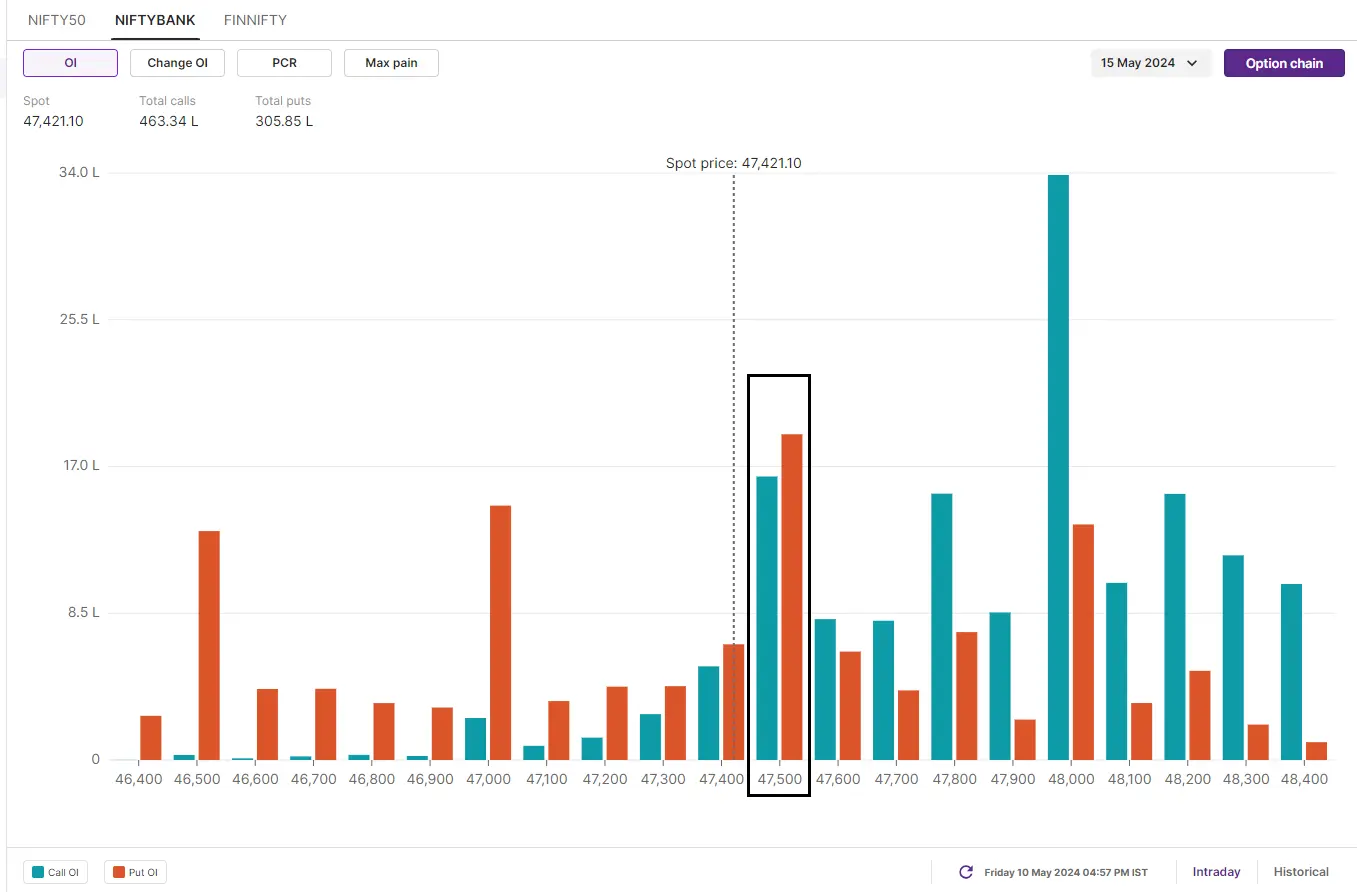Screen dimensions: 1357x892
Task: Switch to Historical data
Action: [x=1301, y=872]
